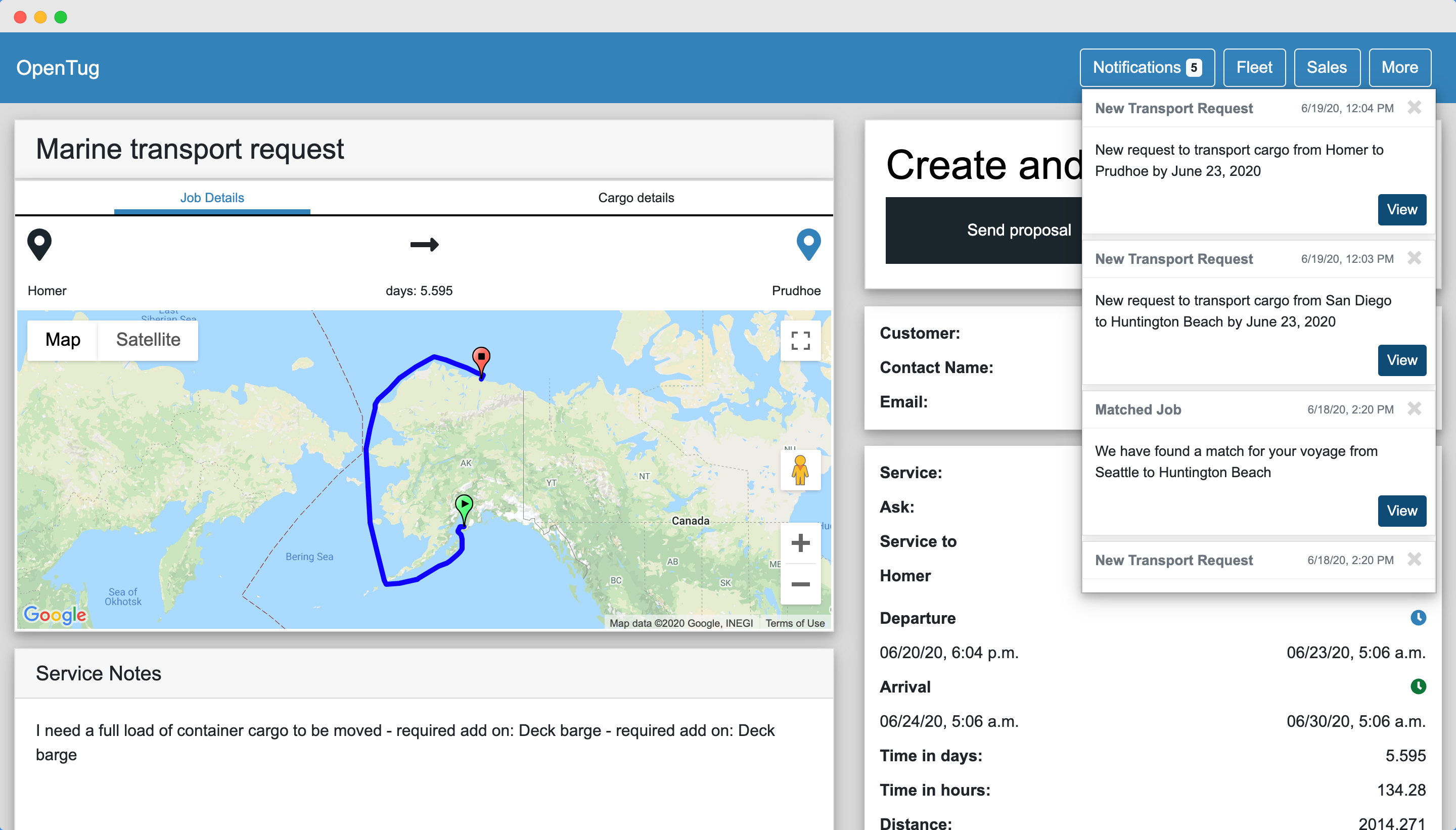Click arrival value '06/30/20, 5:06 a.m.'
Screen dimensions: 1456x830
point(1356,722)
